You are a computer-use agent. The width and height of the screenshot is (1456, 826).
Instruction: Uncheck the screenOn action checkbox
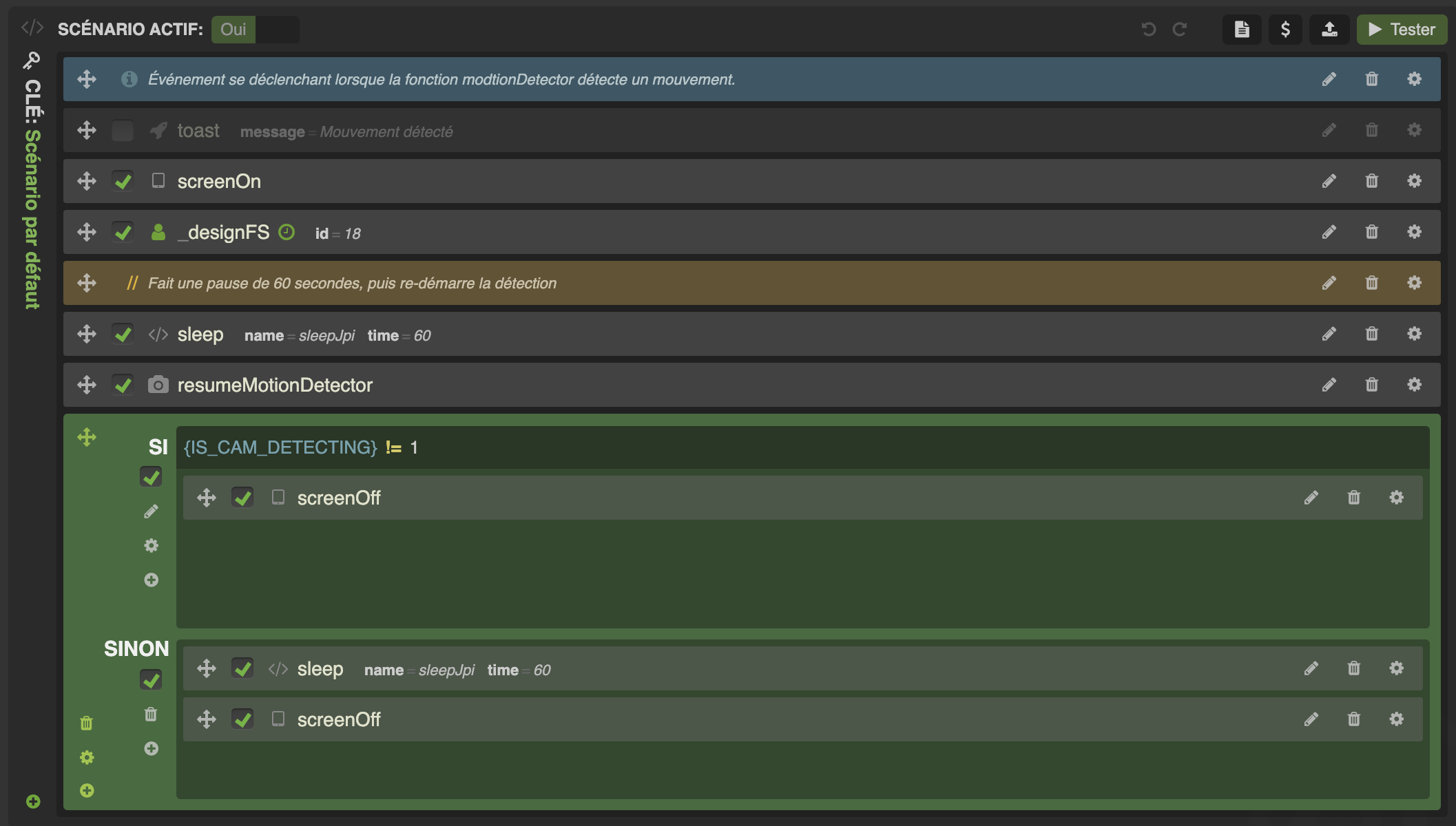click(123, 180)
